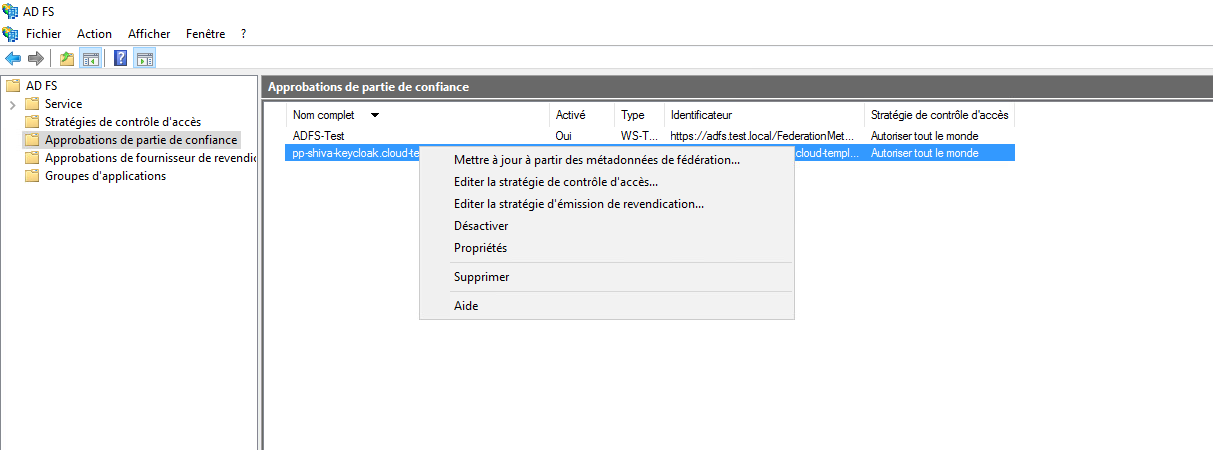Select the ADFS-Test row
Viewport: 1213px width, 450px height.
pyautogui.click(x=319, y=135)
